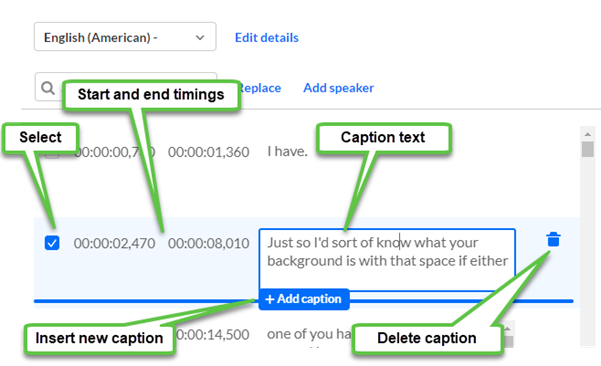Select the end time 00:00:14,500

213,335
